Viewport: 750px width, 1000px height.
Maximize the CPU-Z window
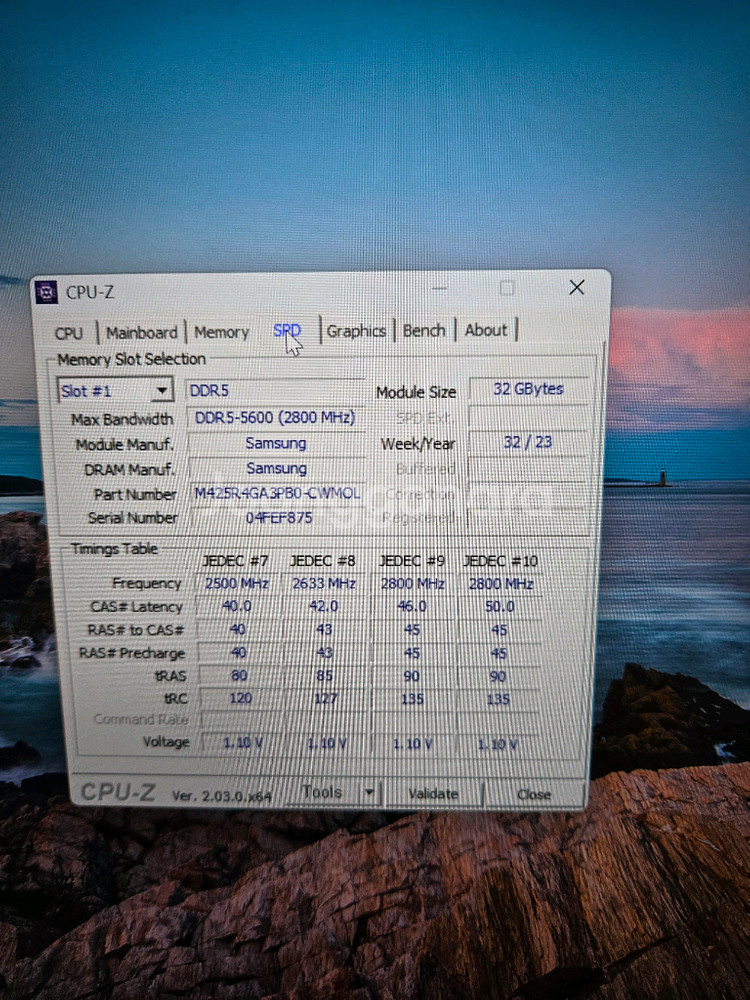pos(507,288)
